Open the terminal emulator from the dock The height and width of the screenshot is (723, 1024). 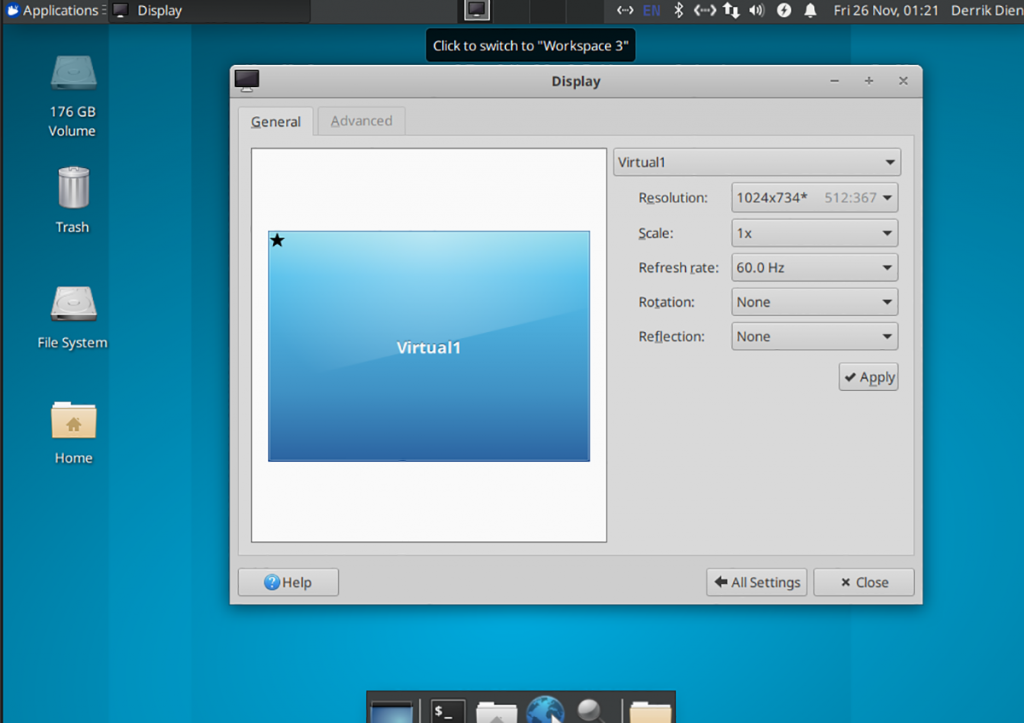(446, 710)
